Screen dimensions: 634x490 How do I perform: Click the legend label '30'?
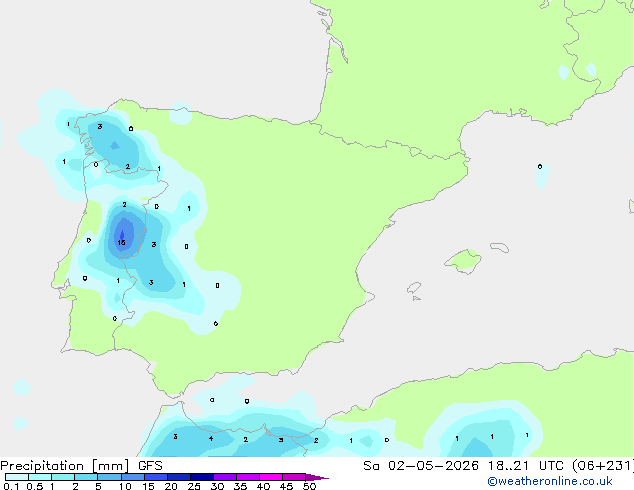[217, 486]
